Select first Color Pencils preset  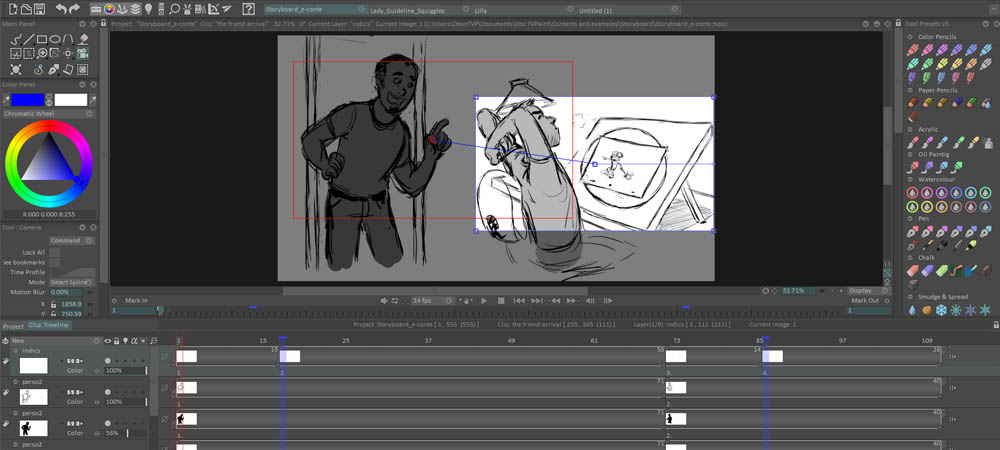click(913, 50)
